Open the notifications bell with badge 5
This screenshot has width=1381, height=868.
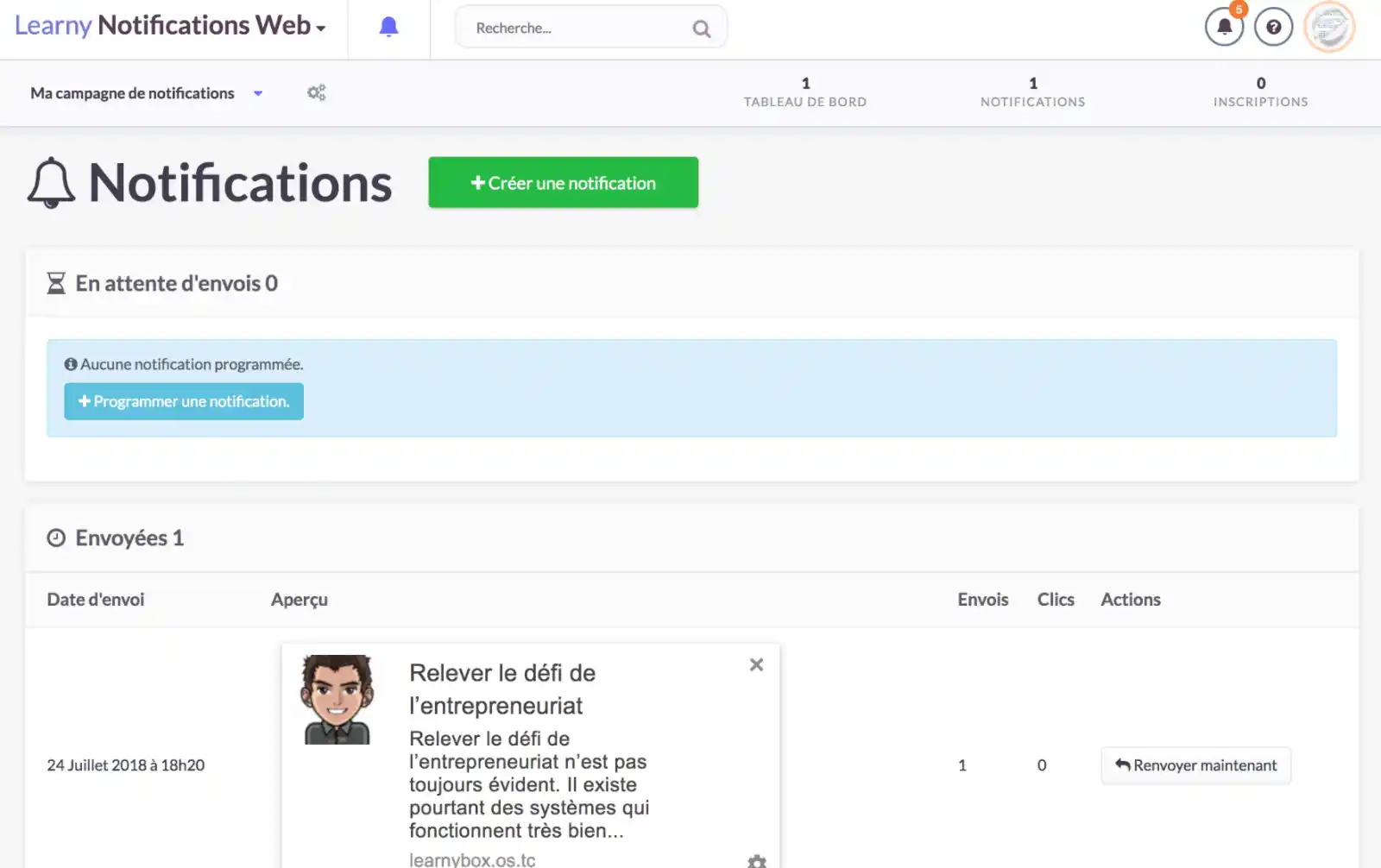[x=1224, y=27]
